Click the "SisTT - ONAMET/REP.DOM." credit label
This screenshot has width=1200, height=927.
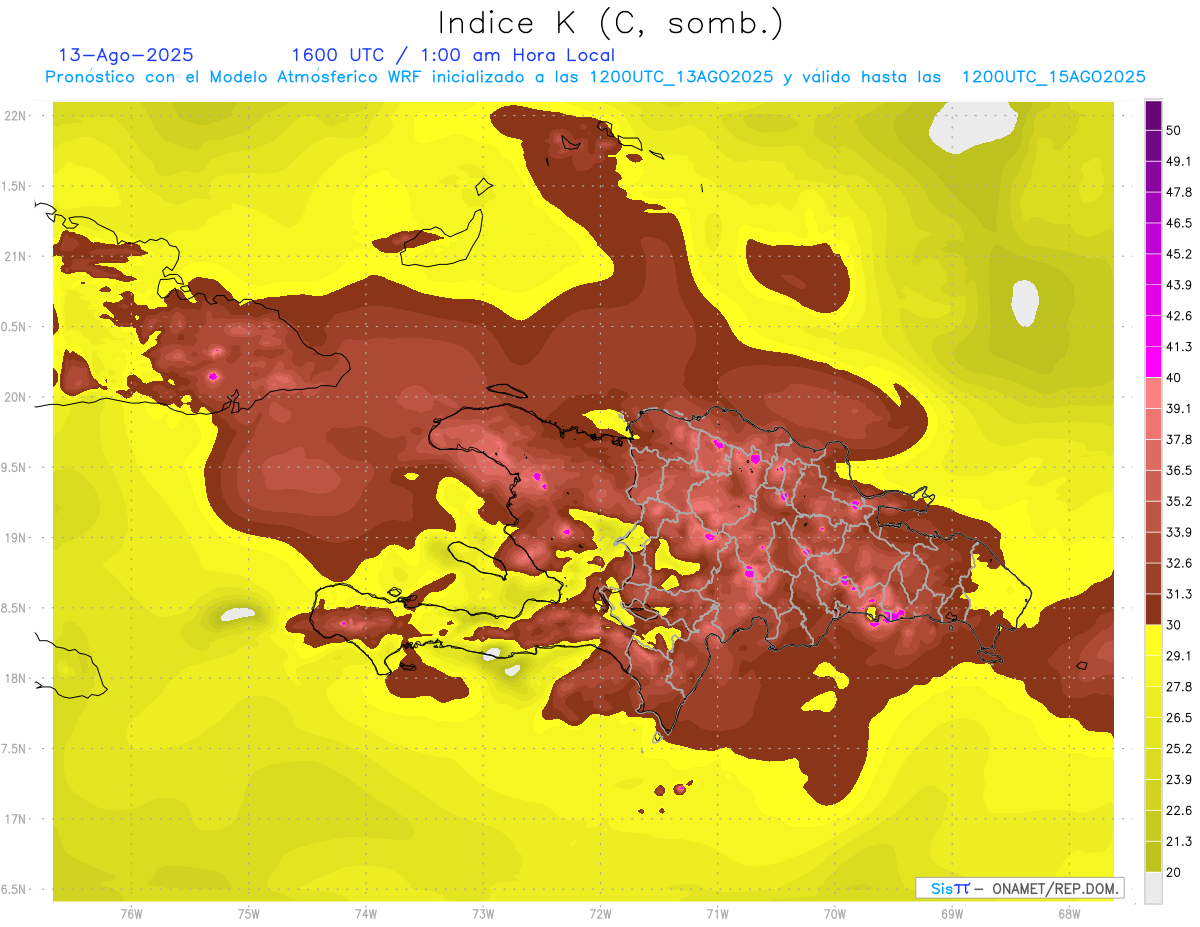[1019, 888]
